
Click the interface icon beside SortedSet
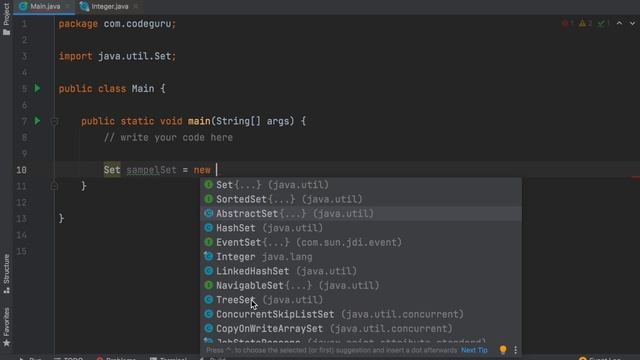[209, 199]
